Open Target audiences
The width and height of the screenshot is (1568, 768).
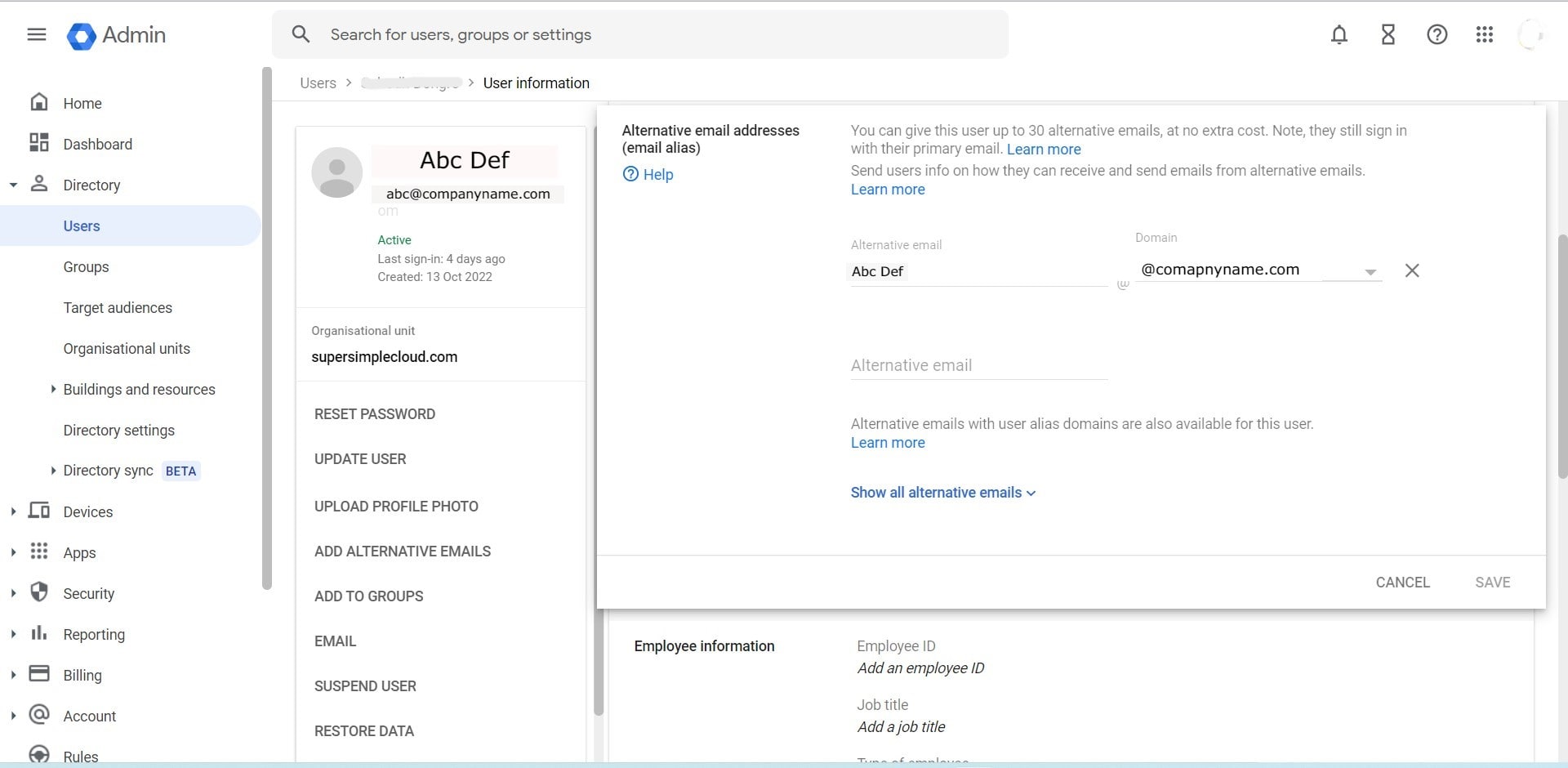point(118,308)
